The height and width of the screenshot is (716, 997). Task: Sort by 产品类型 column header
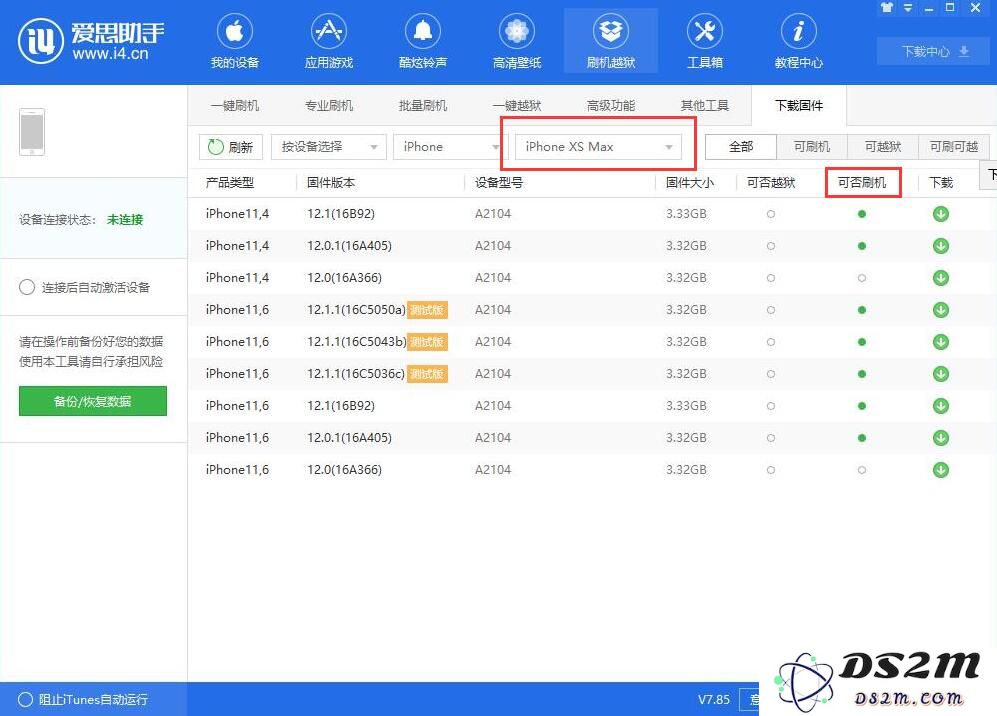coord(230,183)
